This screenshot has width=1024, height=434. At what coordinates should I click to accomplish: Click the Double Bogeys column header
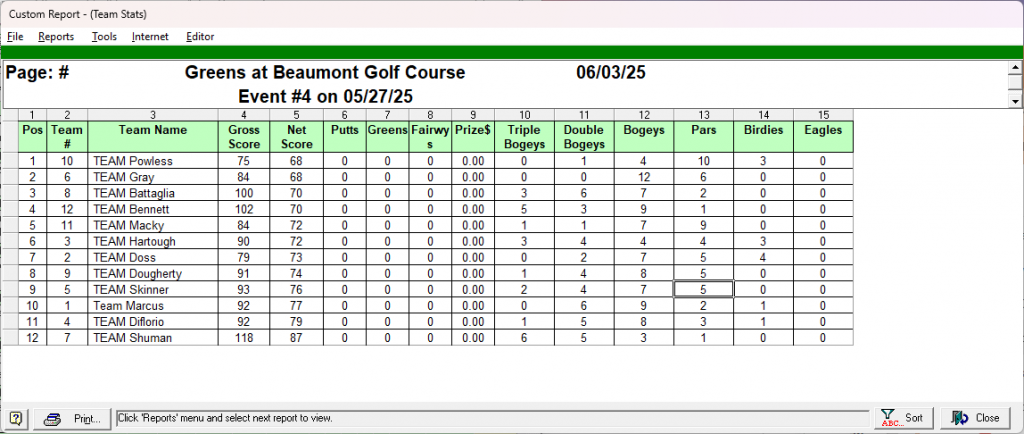(583, 136)
